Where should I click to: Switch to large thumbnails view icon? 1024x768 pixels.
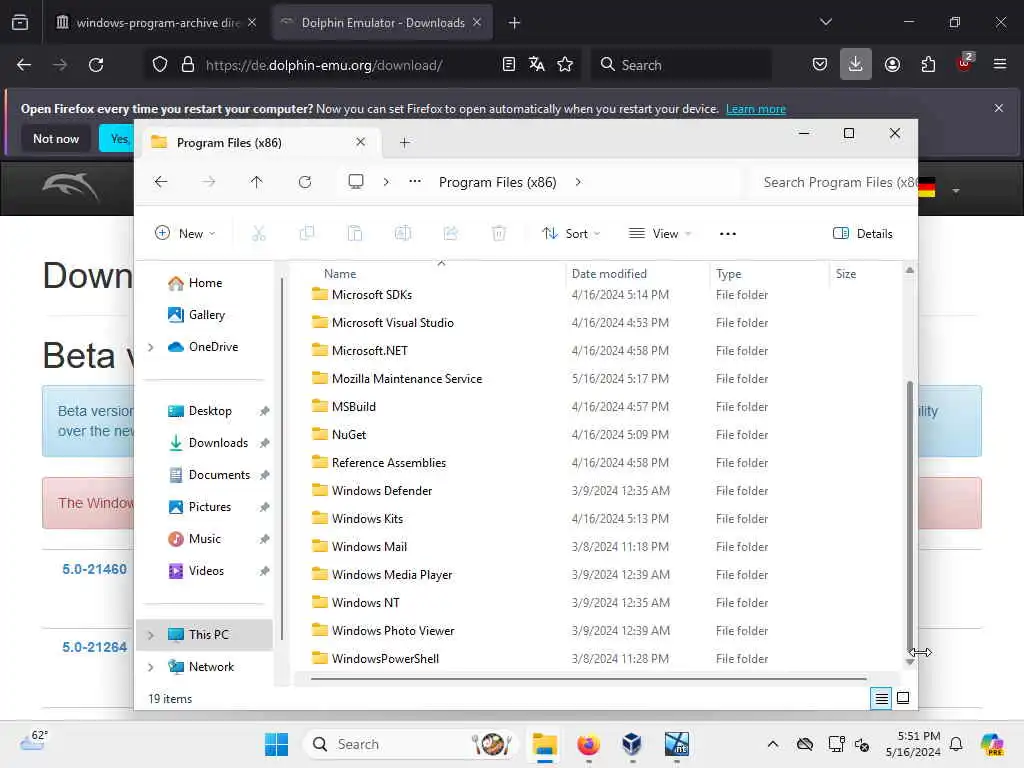pos(903,698)
